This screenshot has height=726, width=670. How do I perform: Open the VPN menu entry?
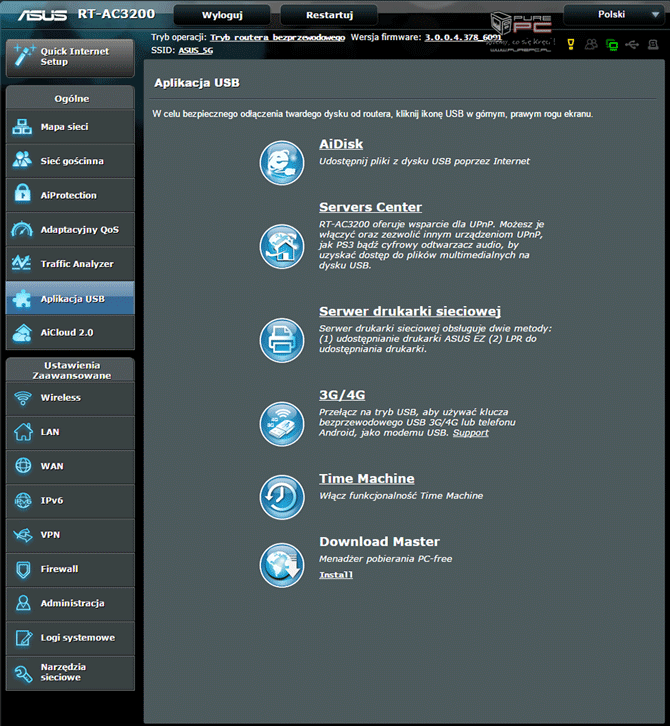pyautogui.click(x=70, y=535)
